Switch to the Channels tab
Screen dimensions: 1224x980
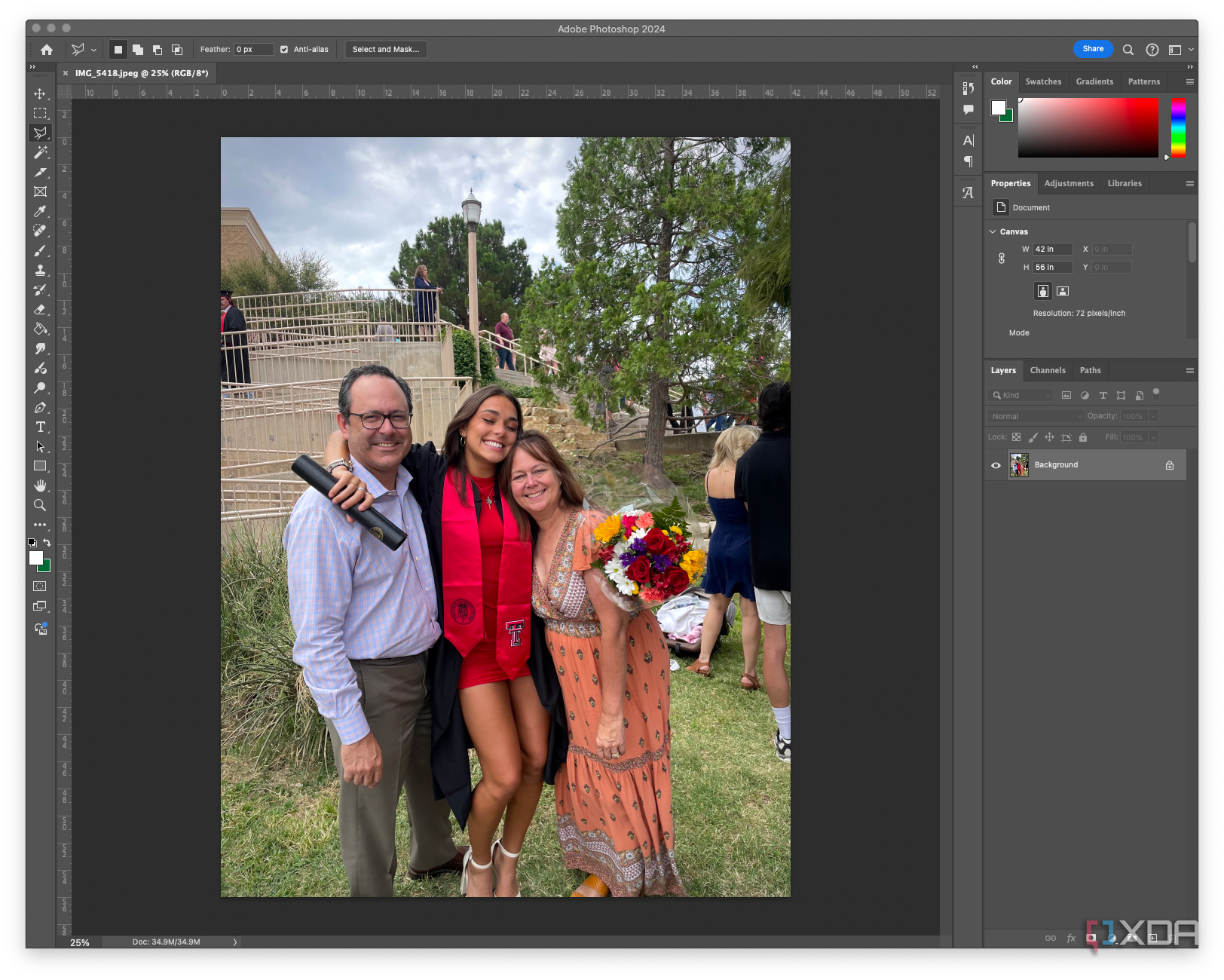1048,370
